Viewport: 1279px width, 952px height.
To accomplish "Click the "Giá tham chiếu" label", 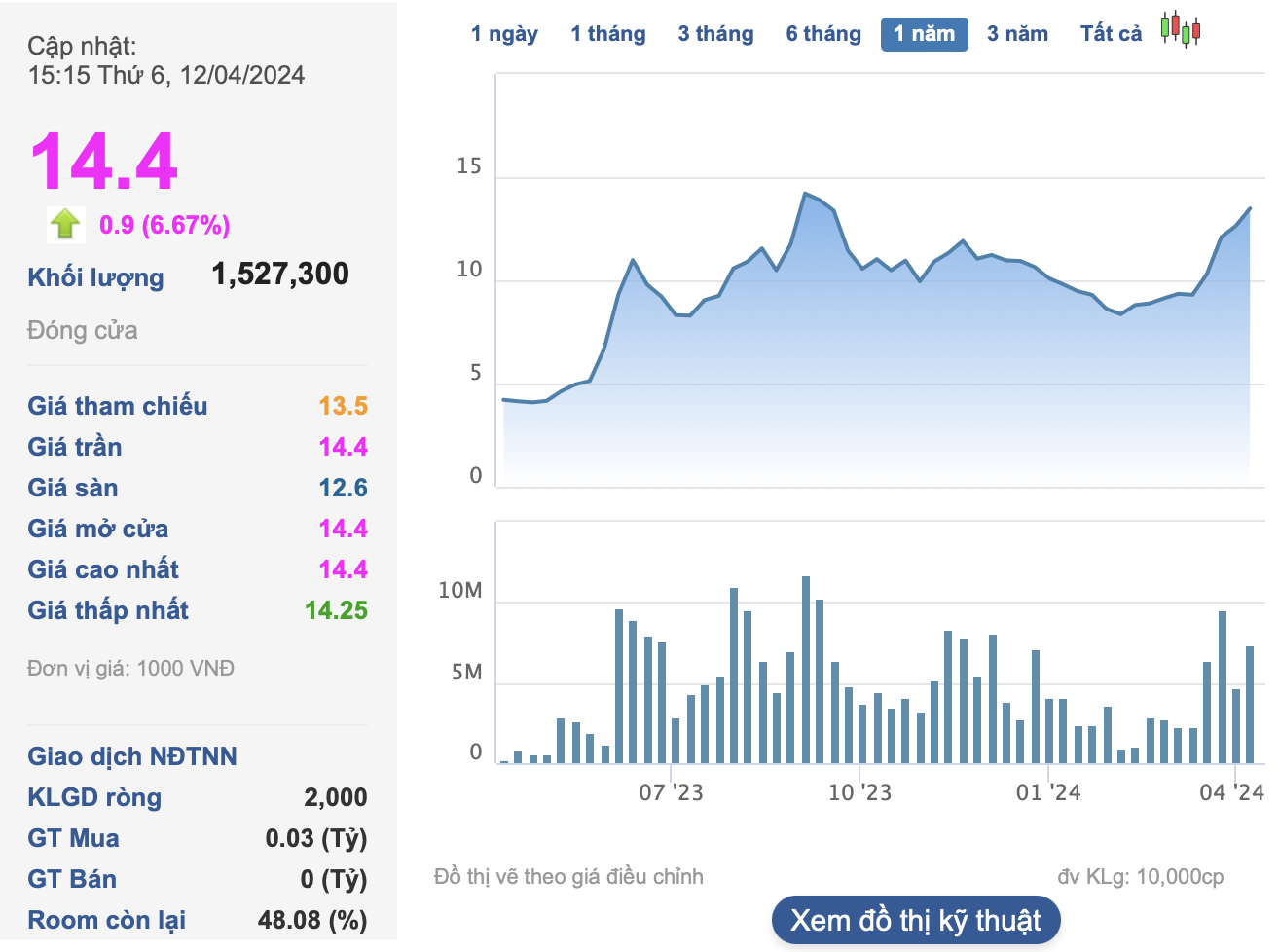I will [118, 406].
